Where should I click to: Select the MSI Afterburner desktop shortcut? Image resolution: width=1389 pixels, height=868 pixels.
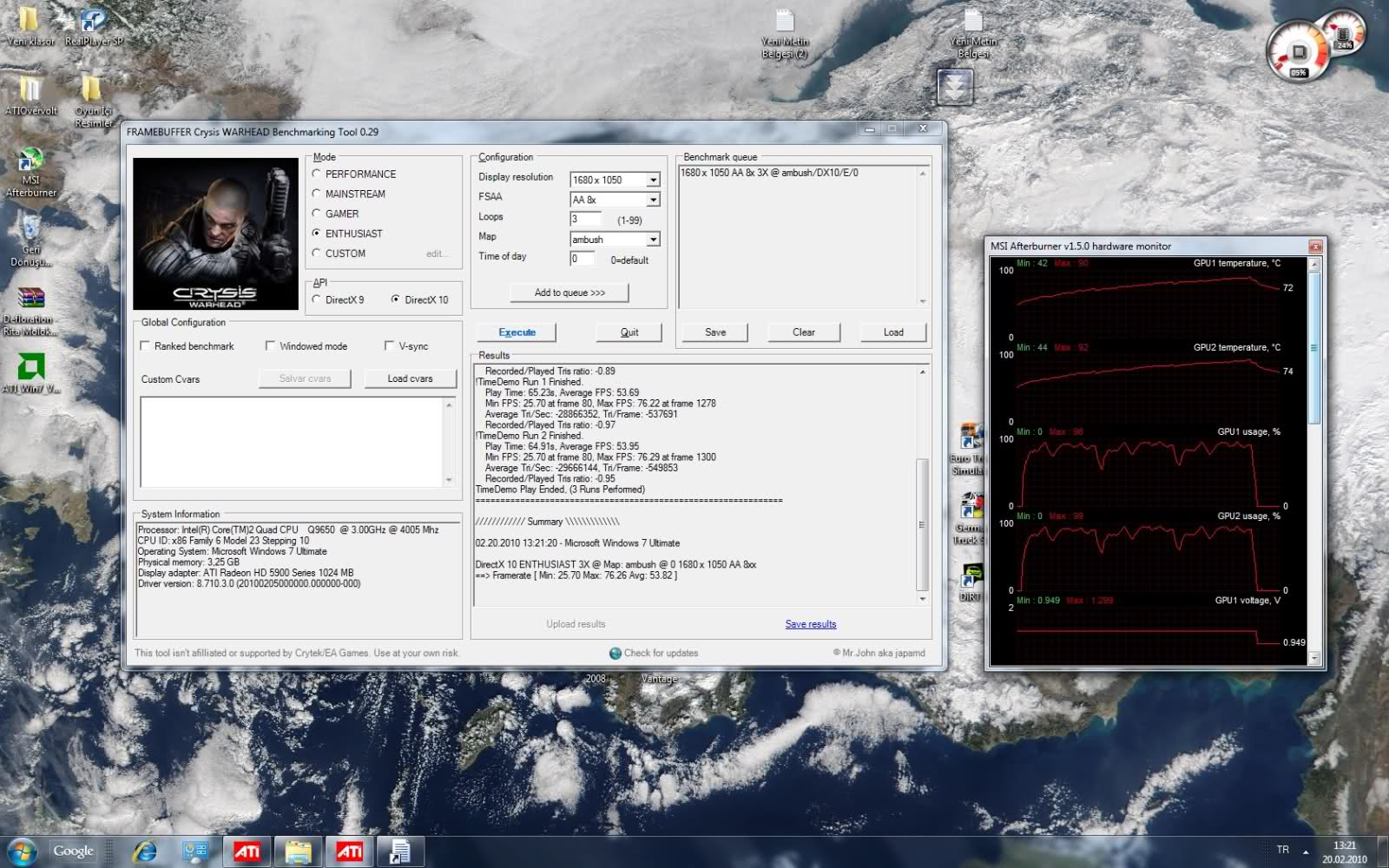[31, 171]
